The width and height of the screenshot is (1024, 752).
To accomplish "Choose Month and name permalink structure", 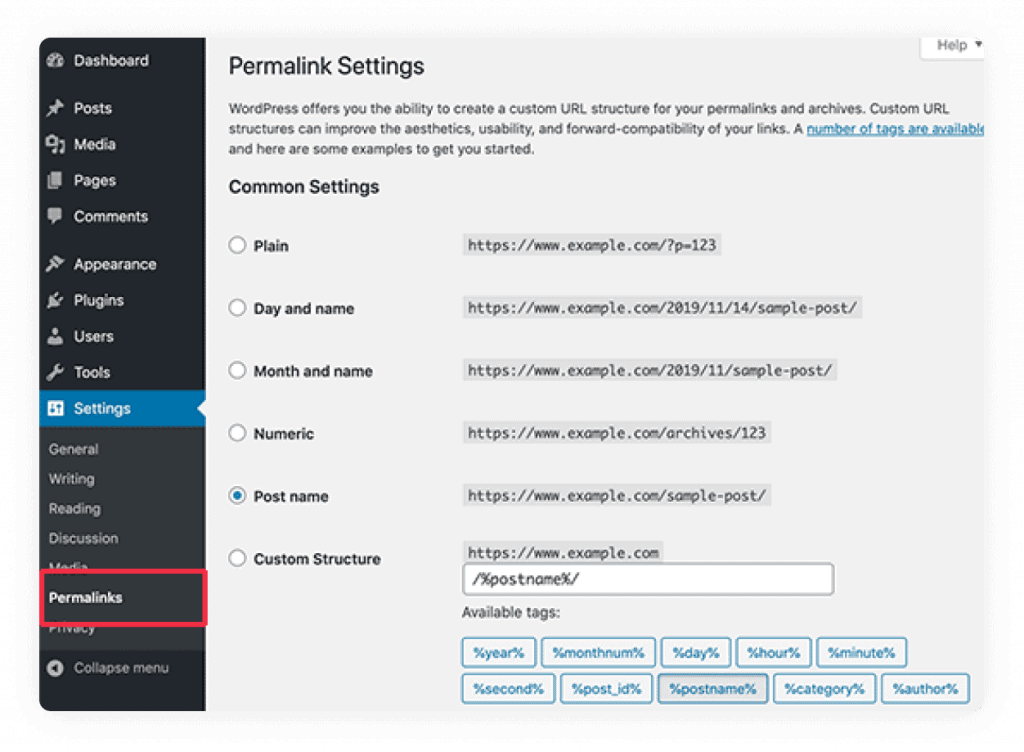I will [237, 370].
